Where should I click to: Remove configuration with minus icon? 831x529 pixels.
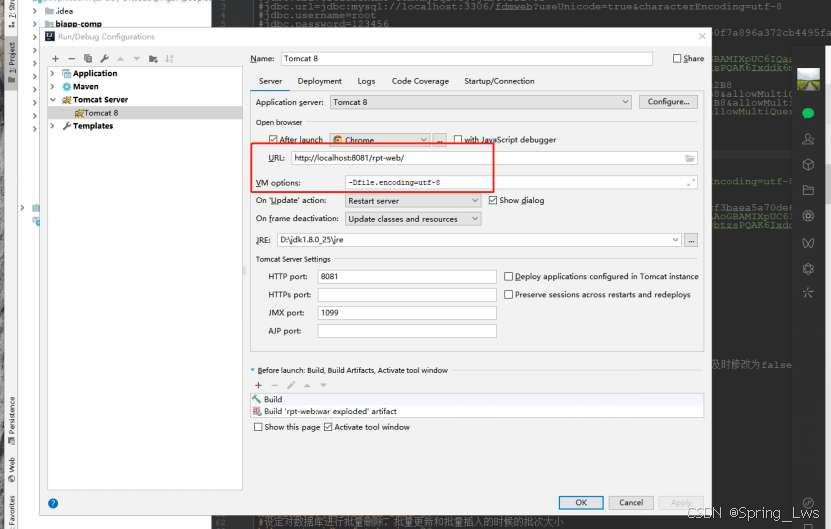click(x=72, y=59)
